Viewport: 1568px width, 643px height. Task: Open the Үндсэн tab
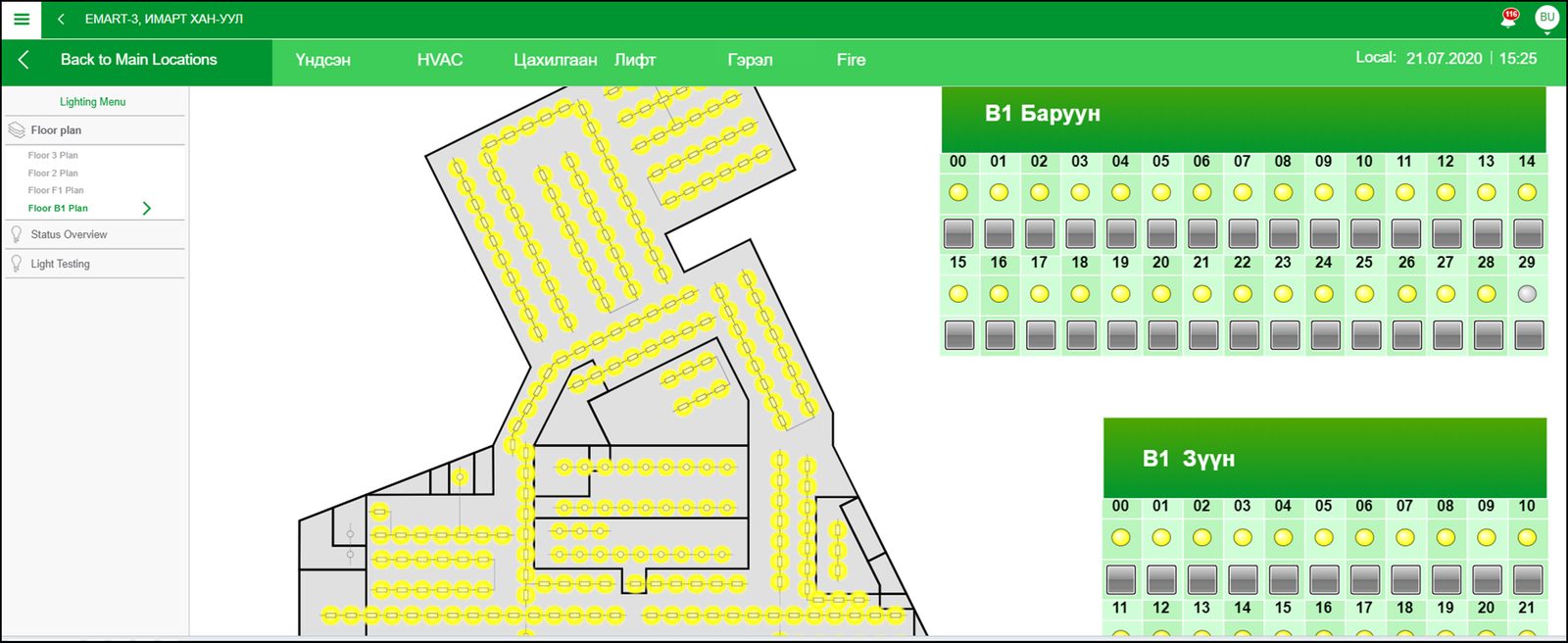coord(323,60)
